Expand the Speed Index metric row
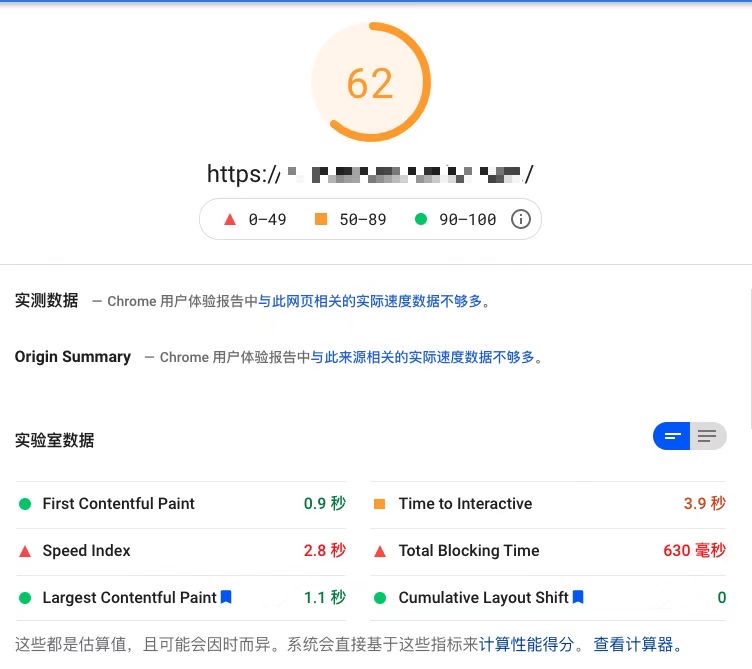 click(x=86, y=551)
